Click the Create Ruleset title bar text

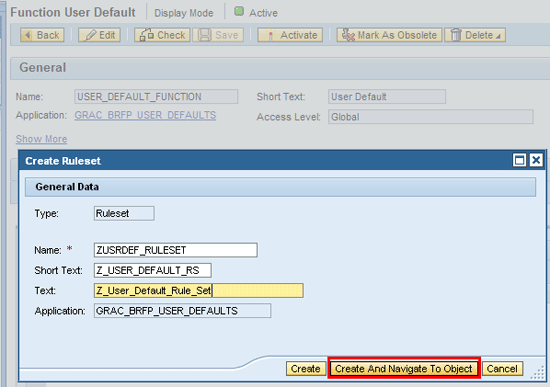[63, 161]
